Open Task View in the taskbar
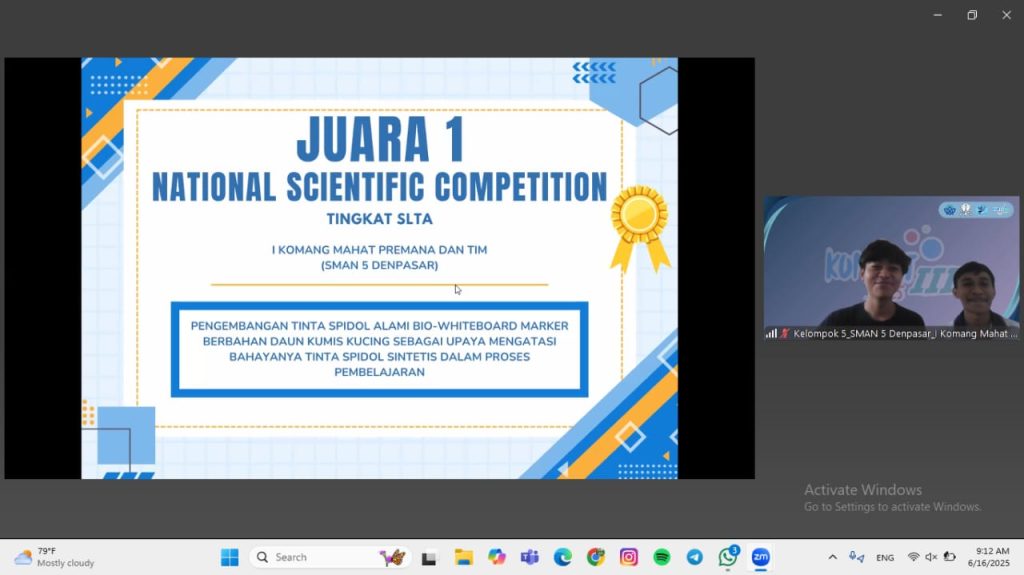This screenshot has width=1024, height=575. click(430, 557)
